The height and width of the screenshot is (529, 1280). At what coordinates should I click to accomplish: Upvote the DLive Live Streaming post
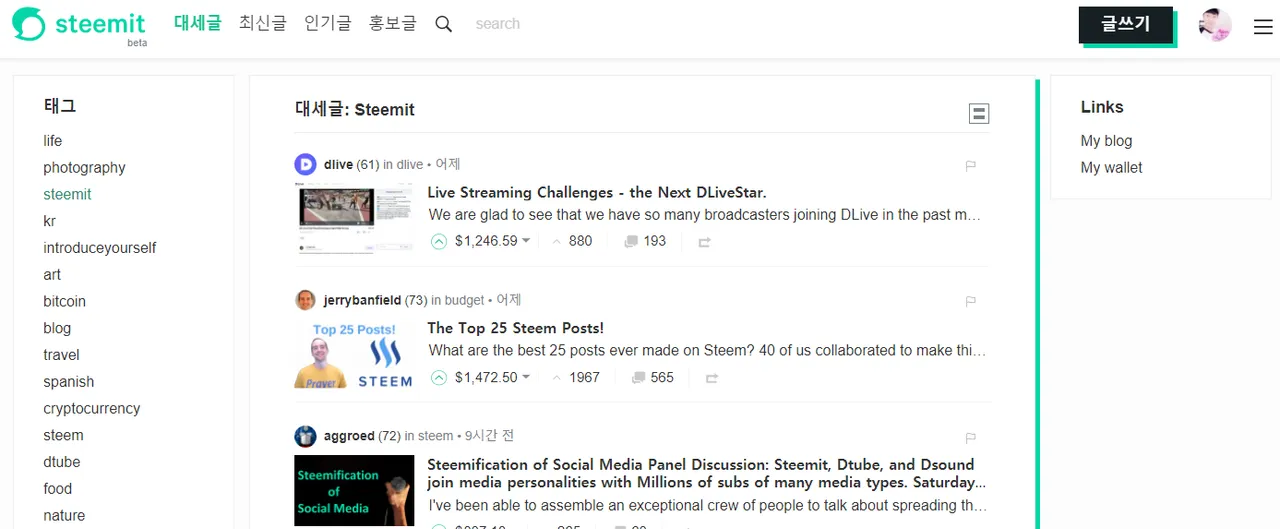438,241
